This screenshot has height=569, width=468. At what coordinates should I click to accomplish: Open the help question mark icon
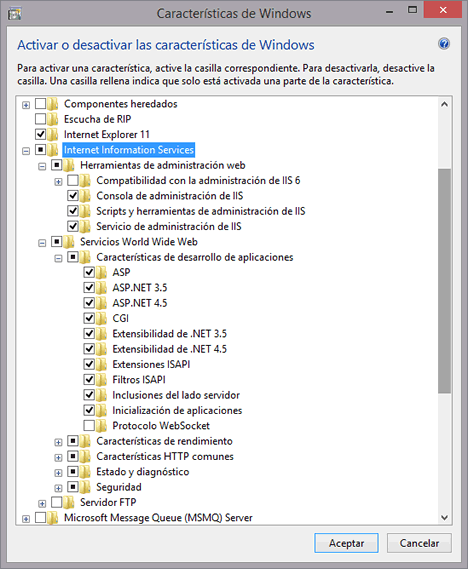click(x=444, y=44)
